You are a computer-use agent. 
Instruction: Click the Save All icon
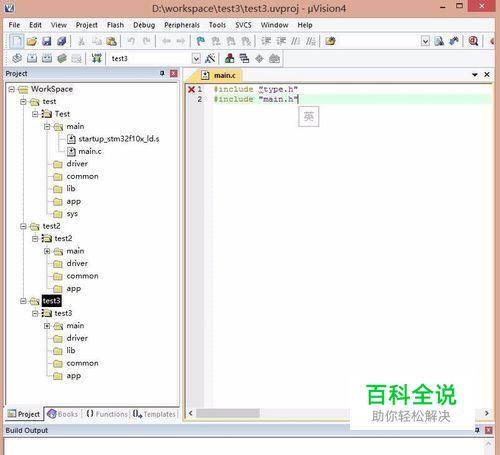(62, 41)
